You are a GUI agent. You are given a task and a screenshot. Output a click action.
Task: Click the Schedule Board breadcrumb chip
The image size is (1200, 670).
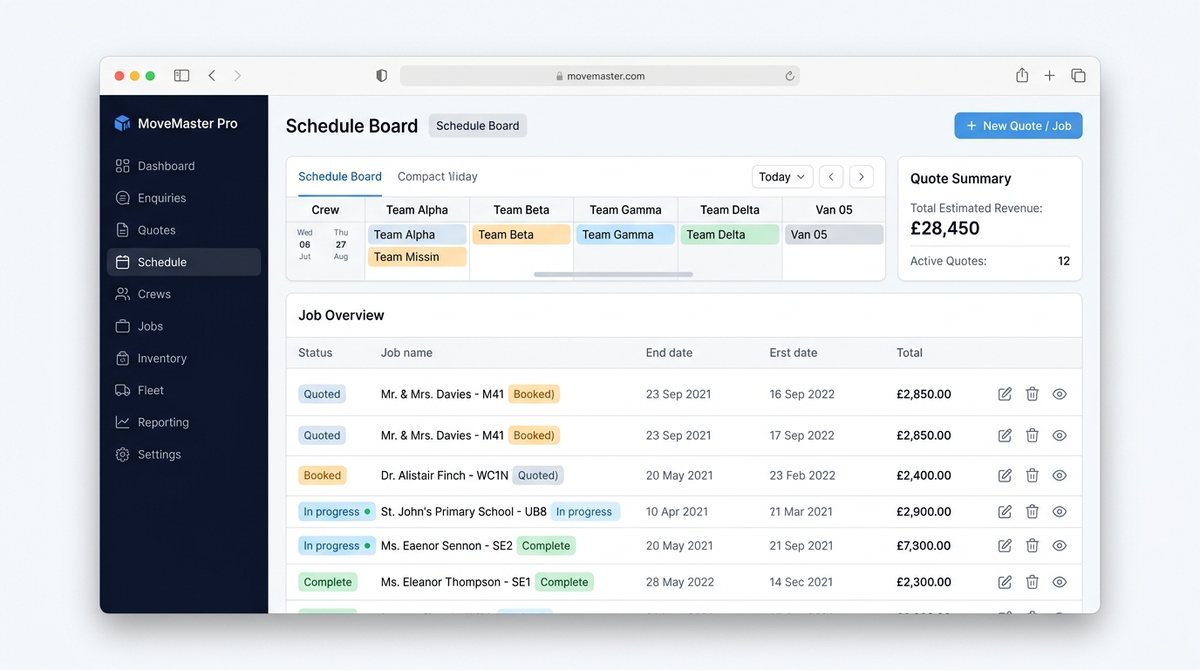point(478,126)
